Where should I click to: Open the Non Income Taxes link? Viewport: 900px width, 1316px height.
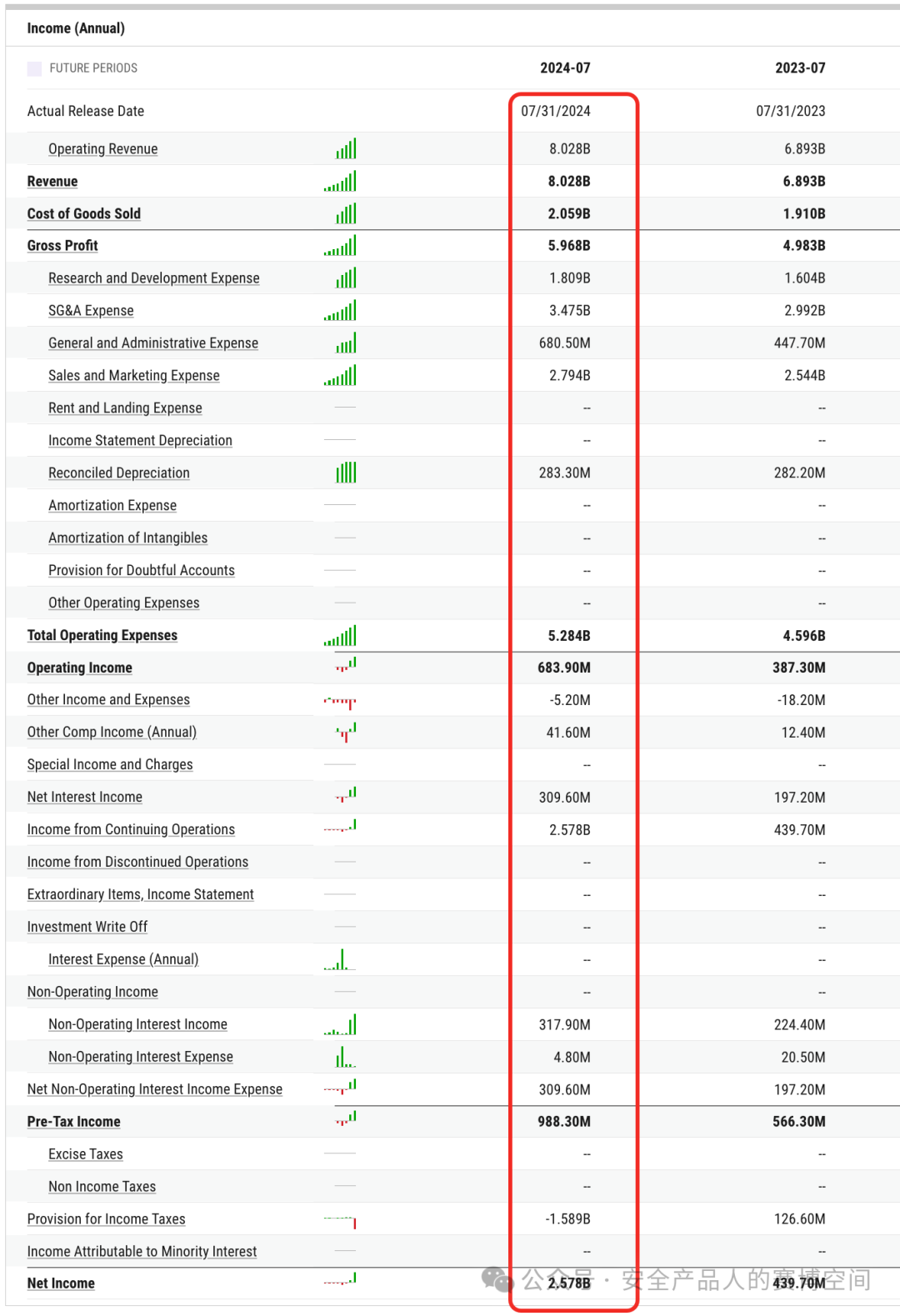click(102, 1188)
